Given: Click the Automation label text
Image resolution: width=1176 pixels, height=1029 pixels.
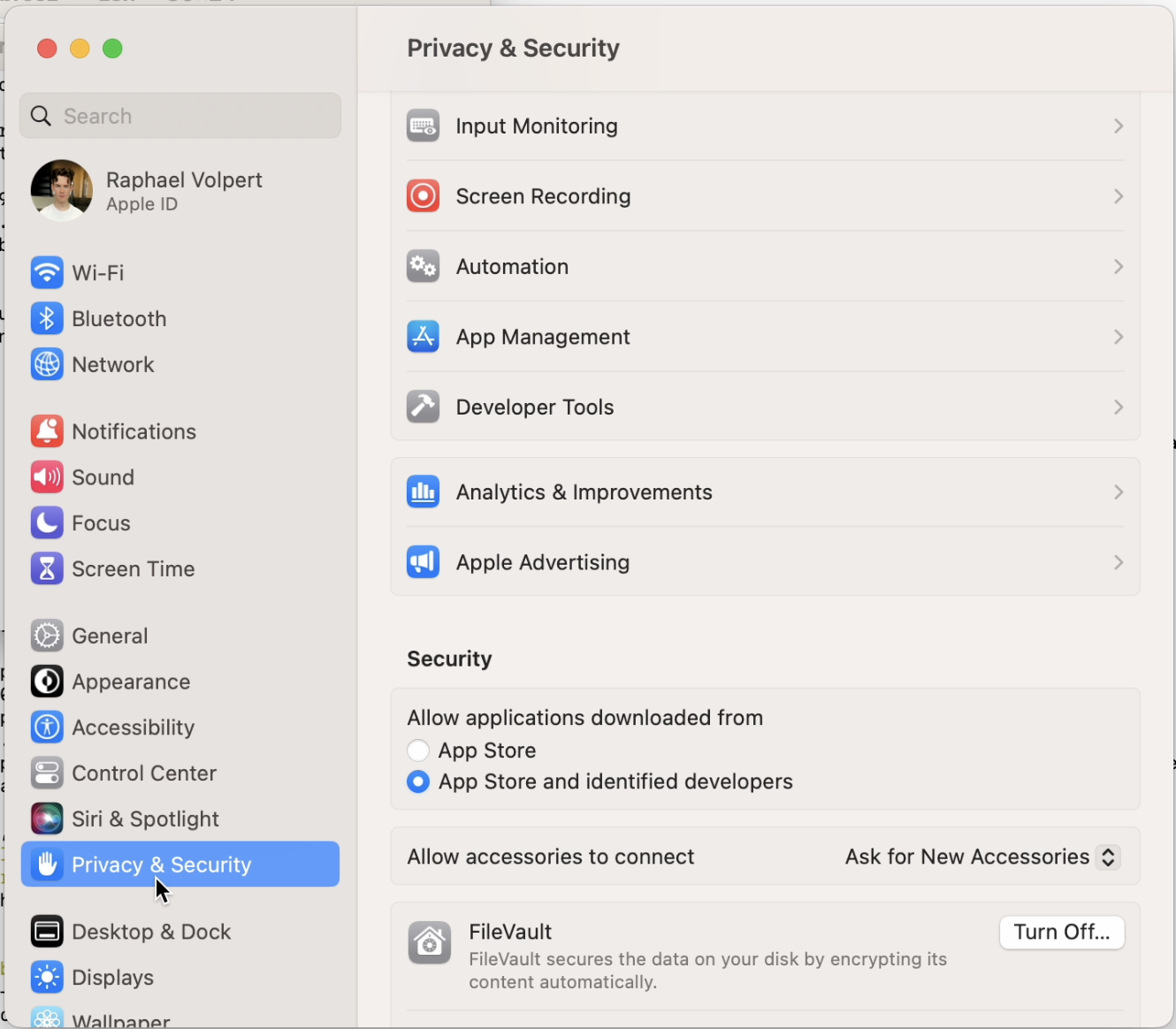Looking at the screenshot, I should pos(512,267).
